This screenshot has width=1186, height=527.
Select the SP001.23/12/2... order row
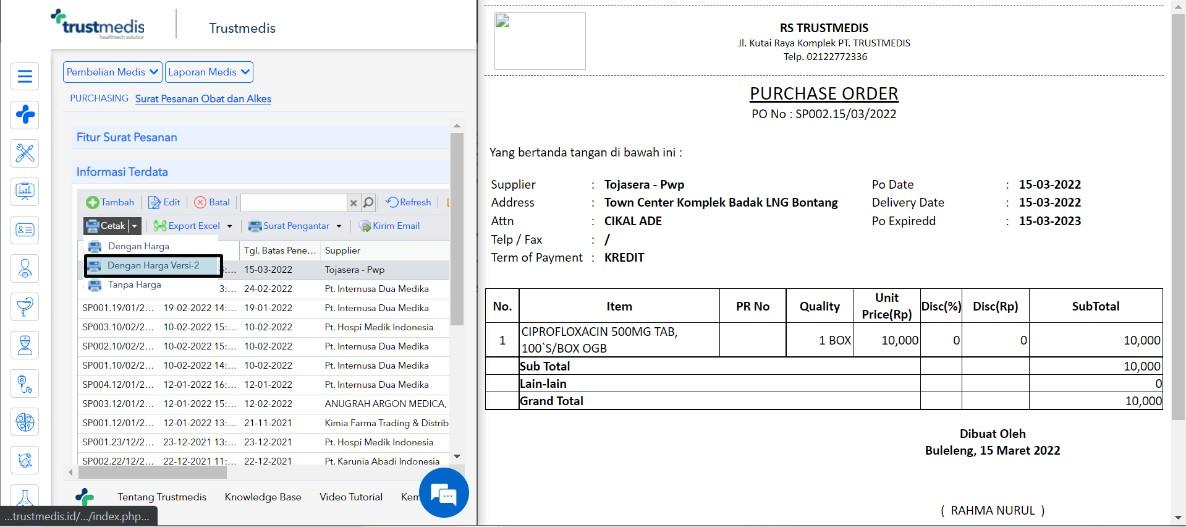[263, 442]
